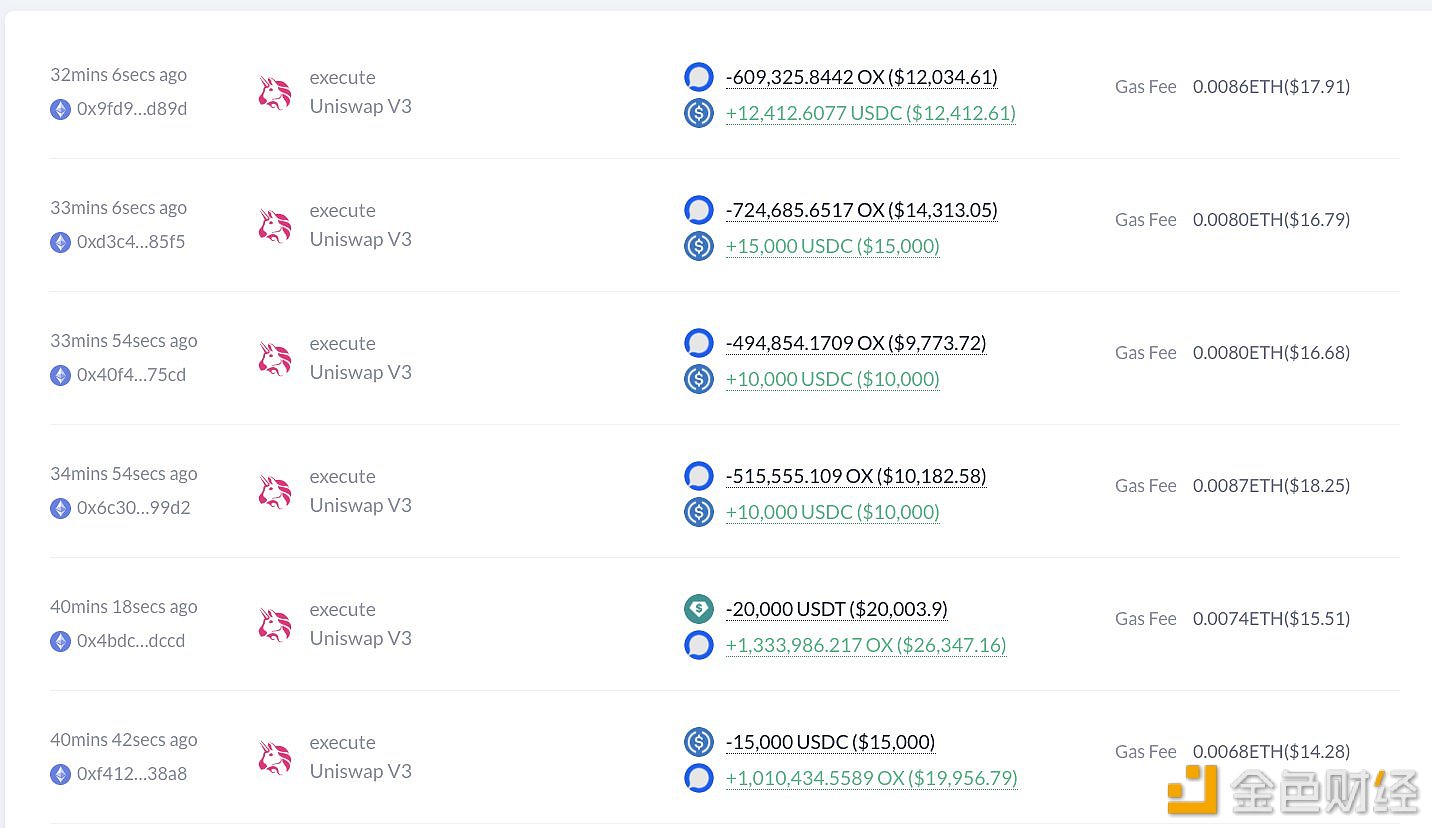This screenshot has height=828, width=1432.
Task: Click USDC coin icon next to -15,000 USDC
Action: click(699, 742)
